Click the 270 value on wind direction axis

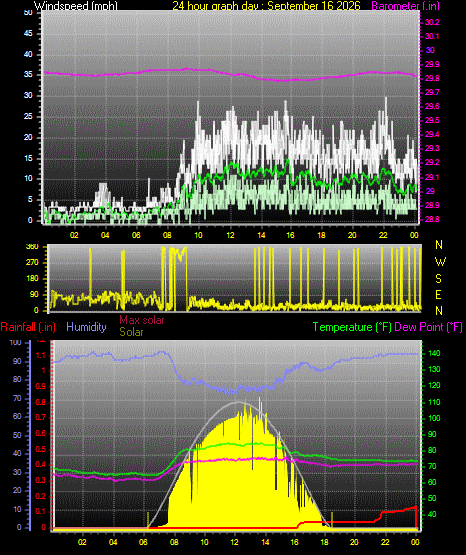32,263
